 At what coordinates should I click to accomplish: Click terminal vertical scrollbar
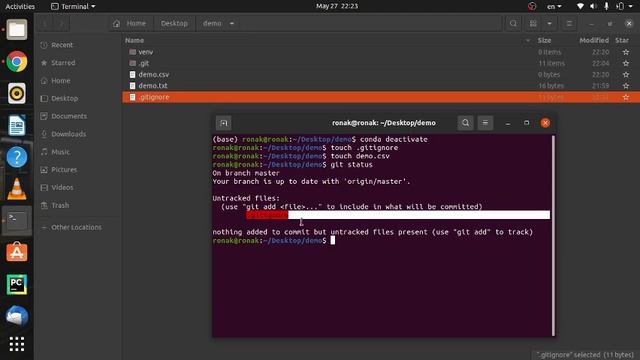[553, 236]
